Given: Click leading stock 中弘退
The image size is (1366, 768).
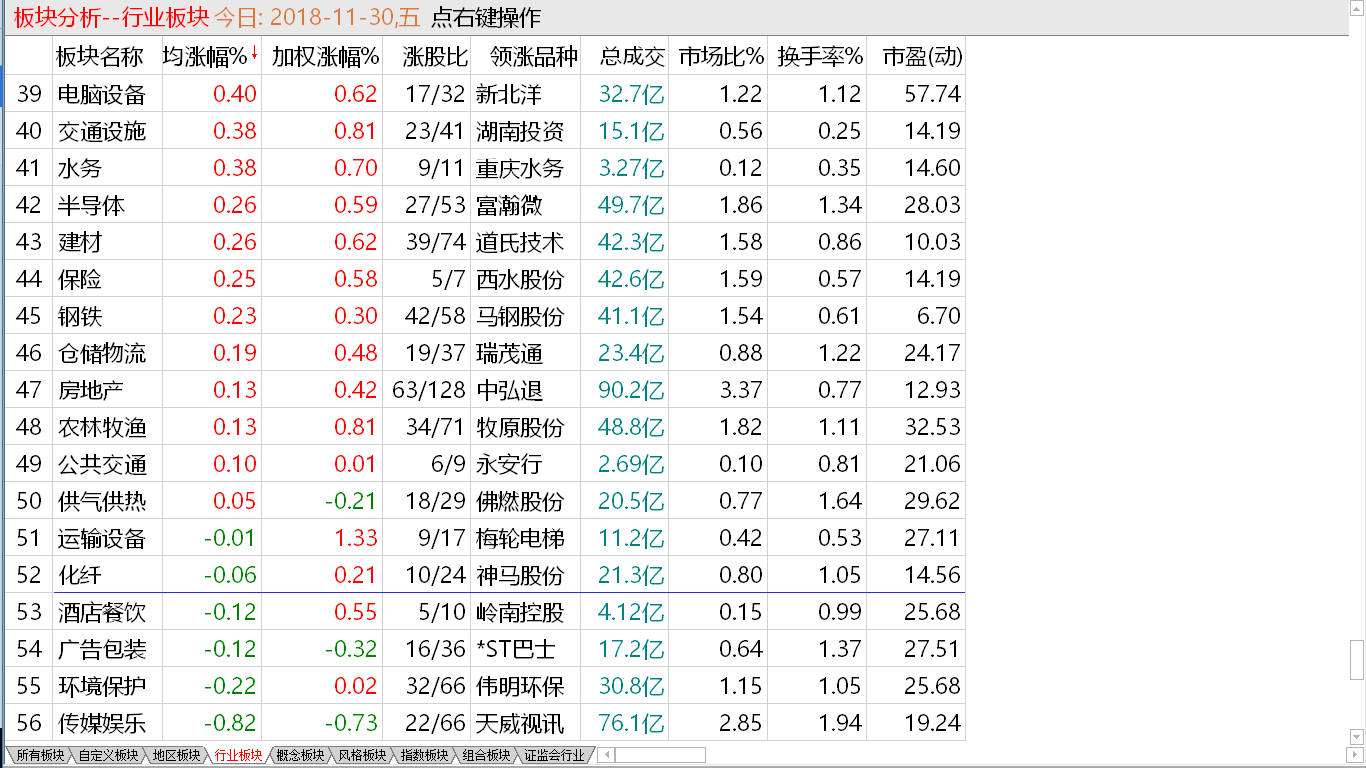Looking at the screenshot, I should click(x=508, y=390).
